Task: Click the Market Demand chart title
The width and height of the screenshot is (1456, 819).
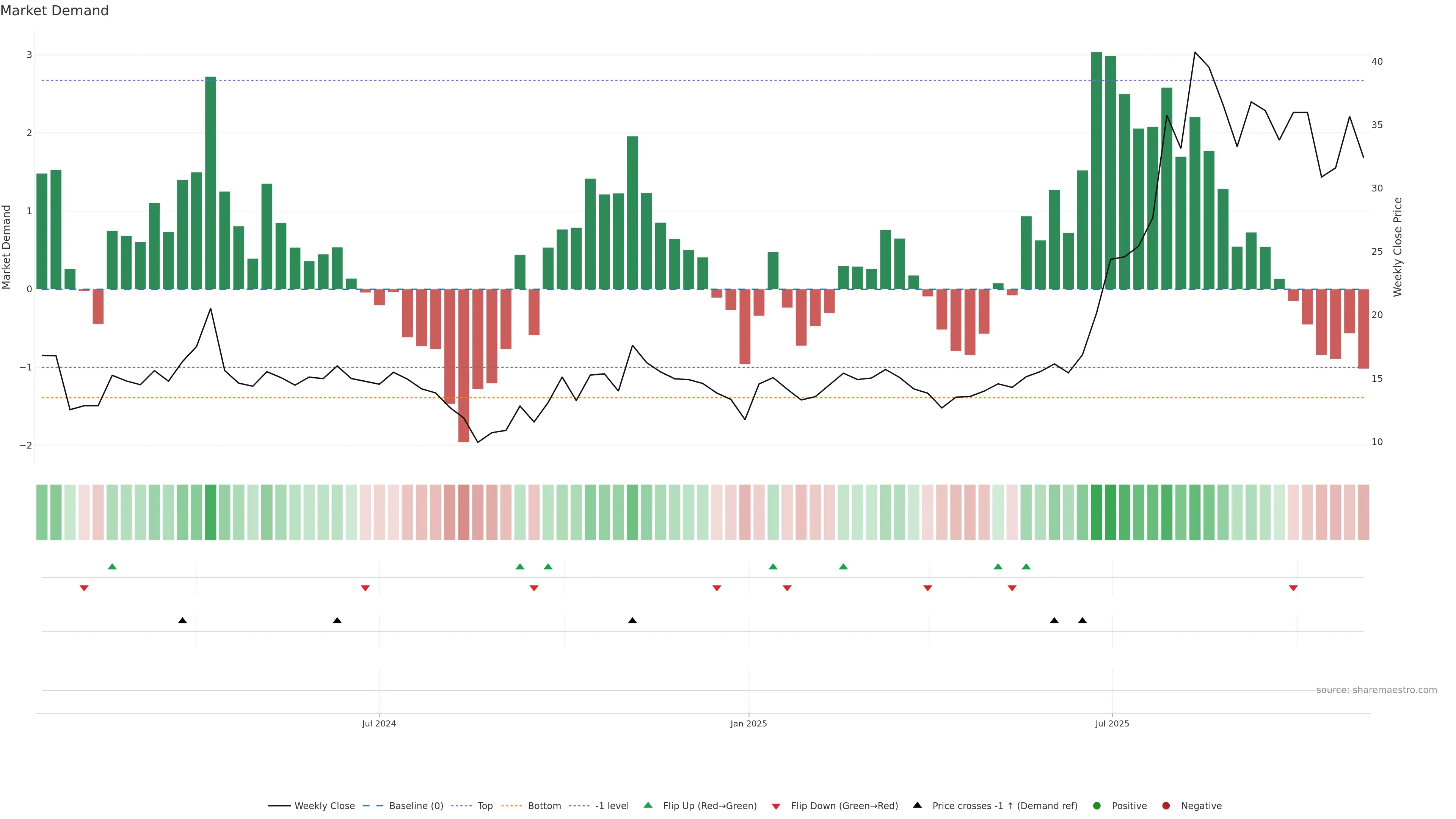Action: (54, 11)
